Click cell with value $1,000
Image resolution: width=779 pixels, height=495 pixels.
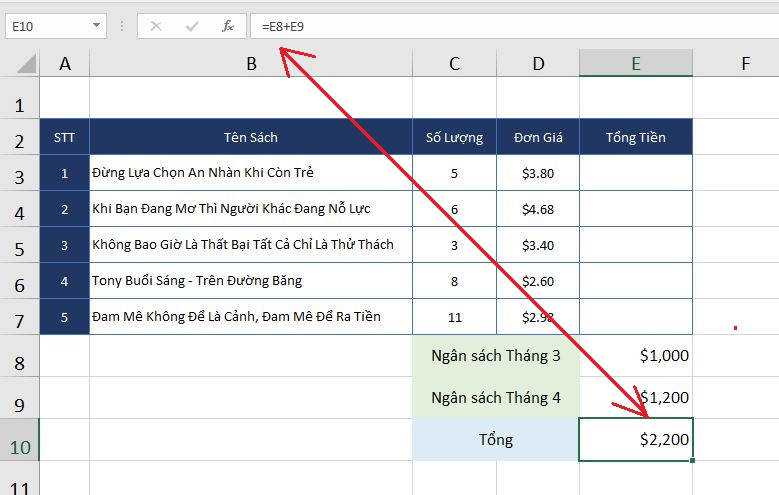(636, 356)
